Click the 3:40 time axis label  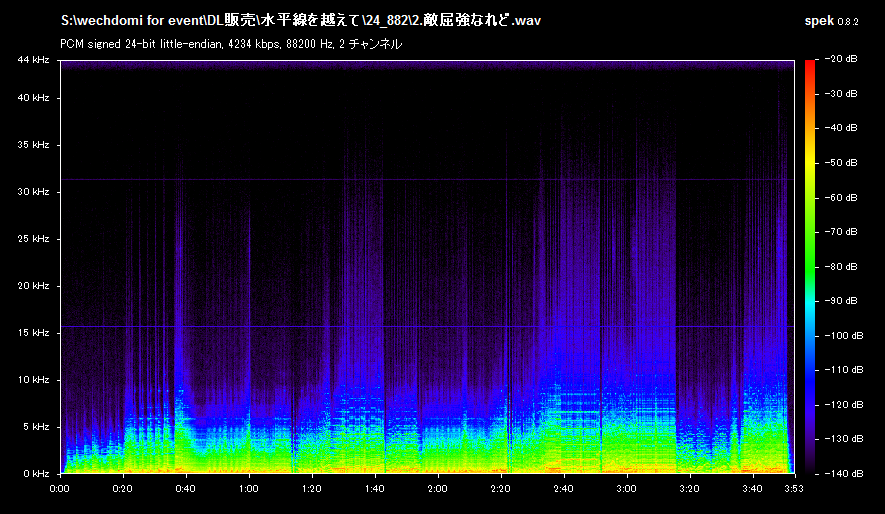click(752, 489)
